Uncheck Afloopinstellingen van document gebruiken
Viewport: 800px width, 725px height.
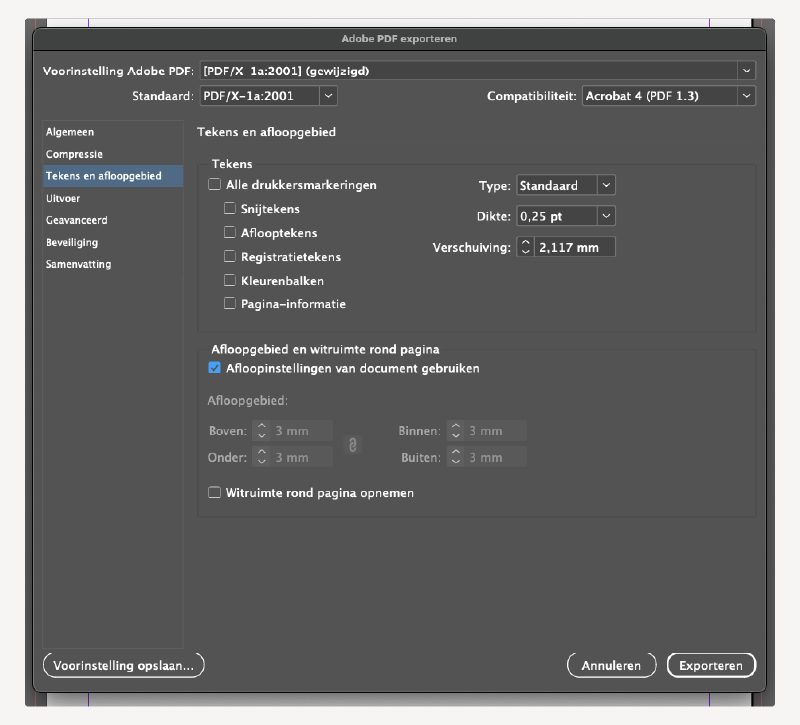(x=214, y=367)
